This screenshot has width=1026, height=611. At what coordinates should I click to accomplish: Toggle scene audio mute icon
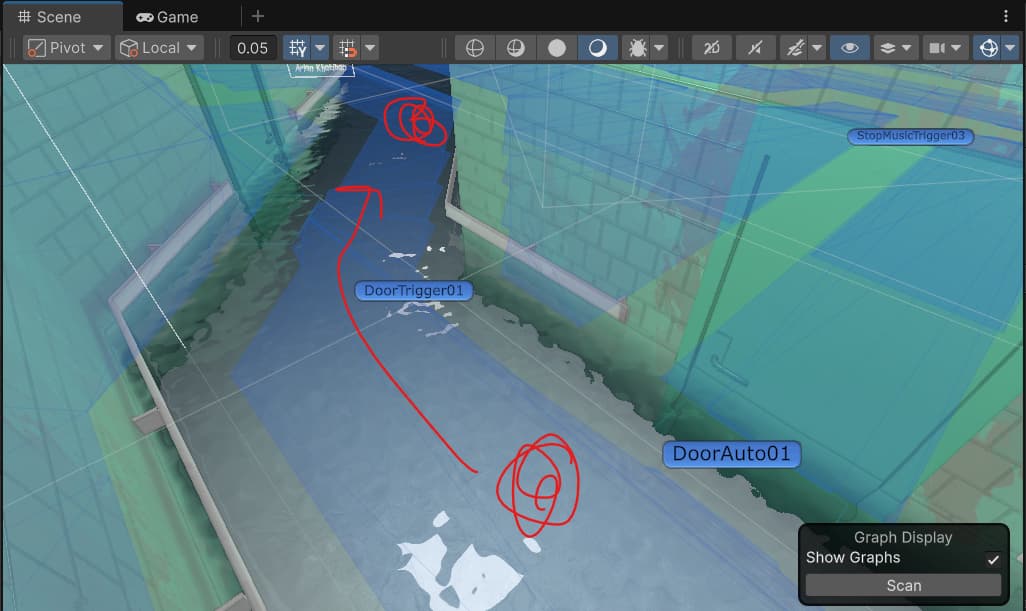[x=755, y=48]
